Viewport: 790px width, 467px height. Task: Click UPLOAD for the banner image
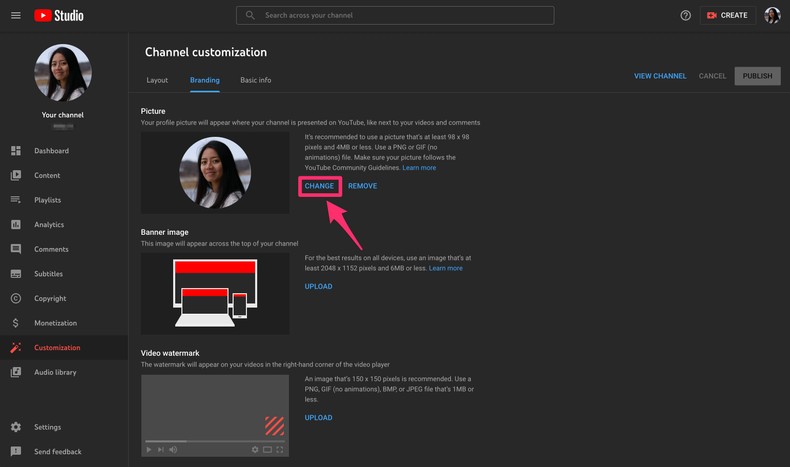[x=318, y=287]
